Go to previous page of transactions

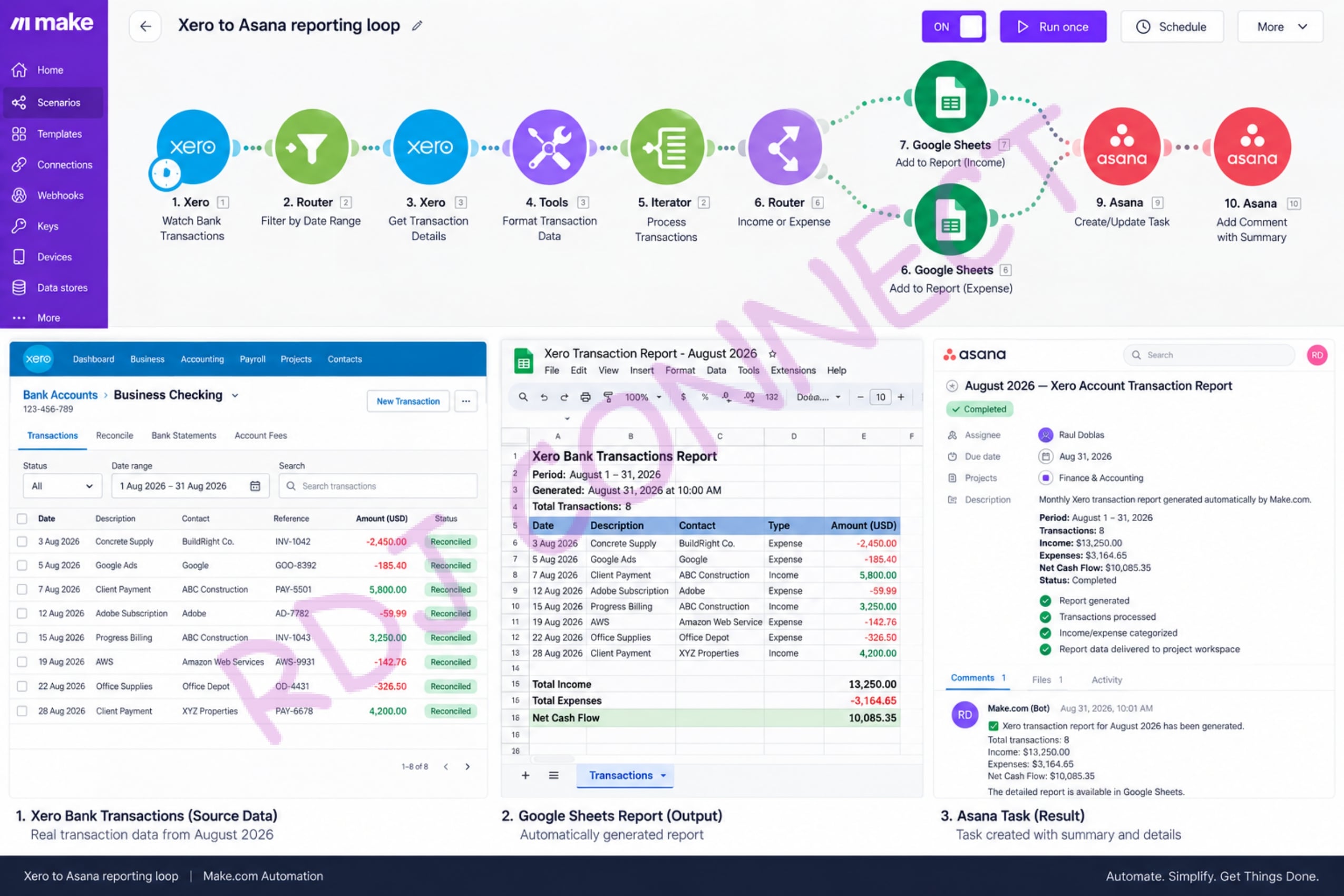click(x=446, y=767)
